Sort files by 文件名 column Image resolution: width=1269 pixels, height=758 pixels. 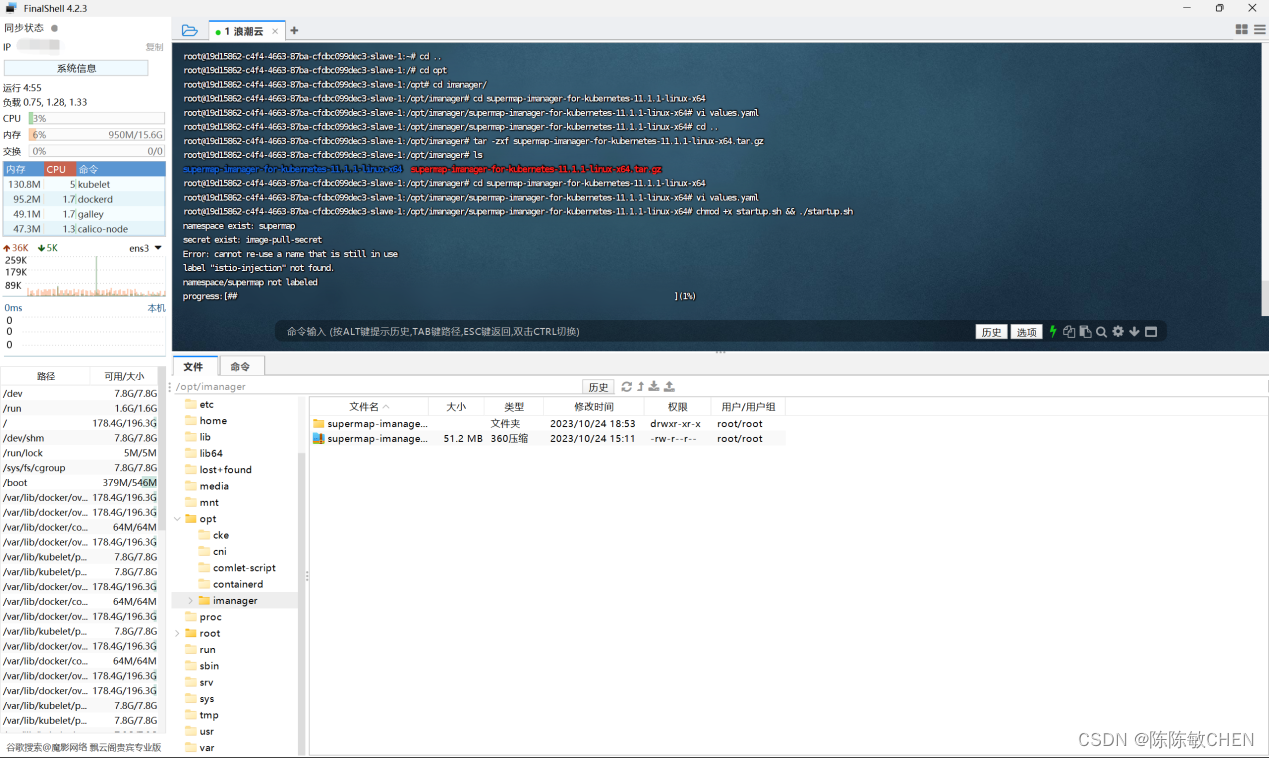tap(369, 407)
